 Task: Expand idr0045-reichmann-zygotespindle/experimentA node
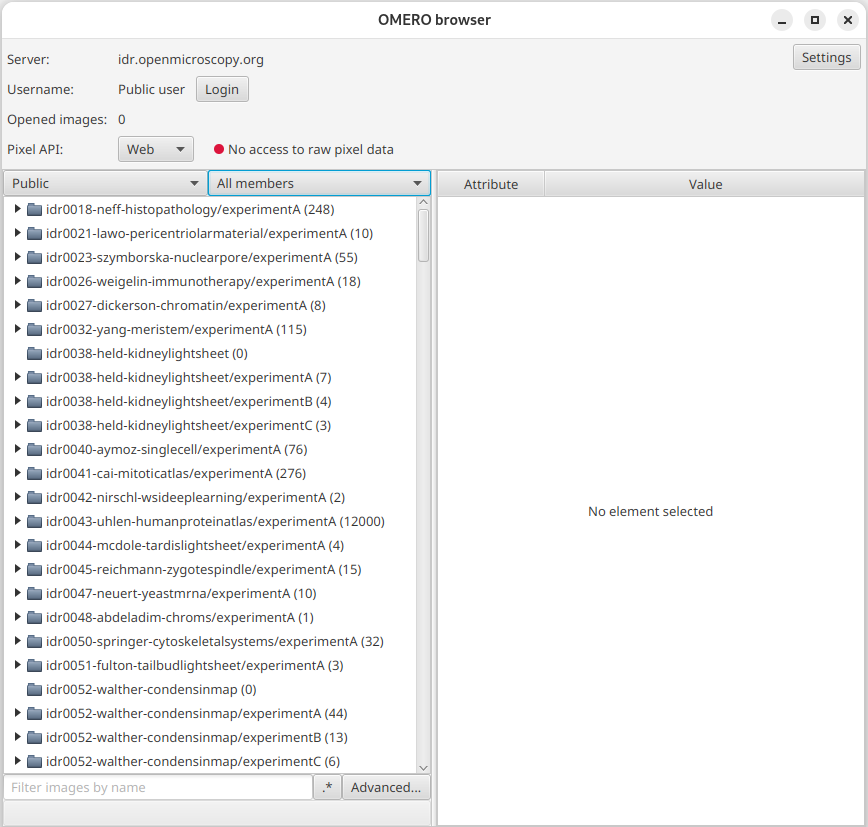click(x=17, y=569)
